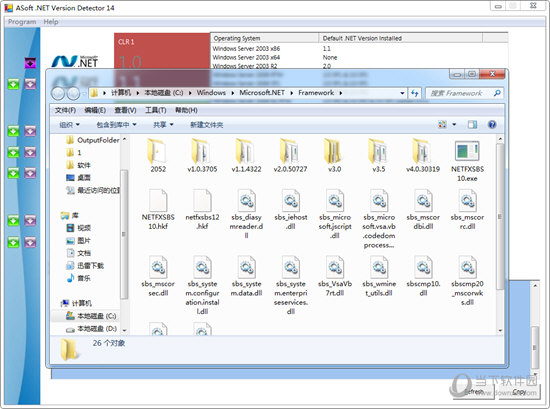The image size is (550, 409).
Task: Select 迅雷下载 in the navigation tree
Action: click(x=85, y=266)
